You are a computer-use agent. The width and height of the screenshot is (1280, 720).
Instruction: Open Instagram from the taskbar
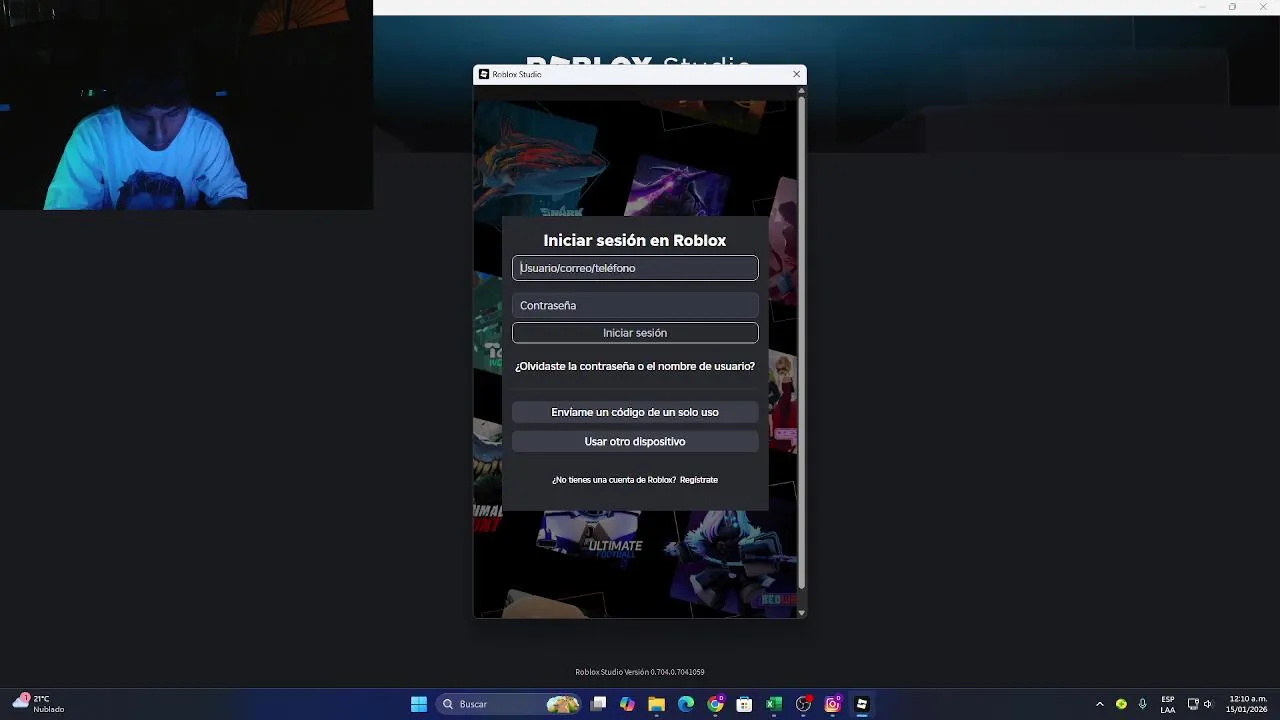(832, 704)
